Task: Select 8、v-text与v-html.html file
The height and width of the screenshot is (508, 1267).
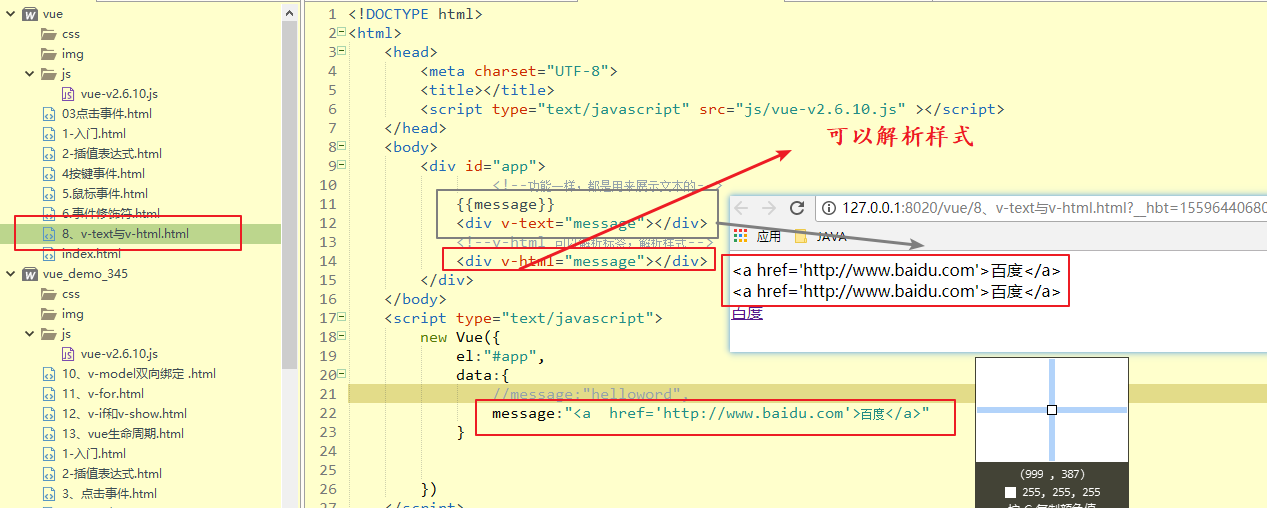Action: 125,234
